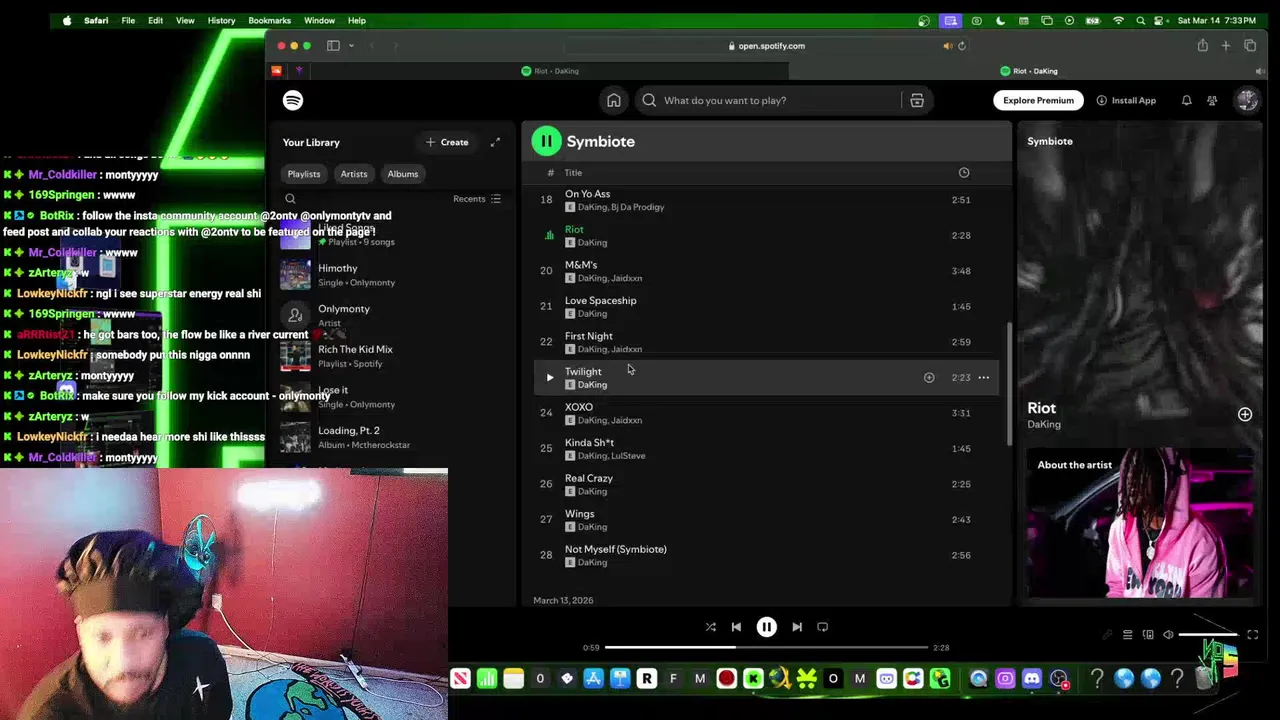
Task: Mute the Spotify volume speaker icon
Action: tap(1168, 635)
